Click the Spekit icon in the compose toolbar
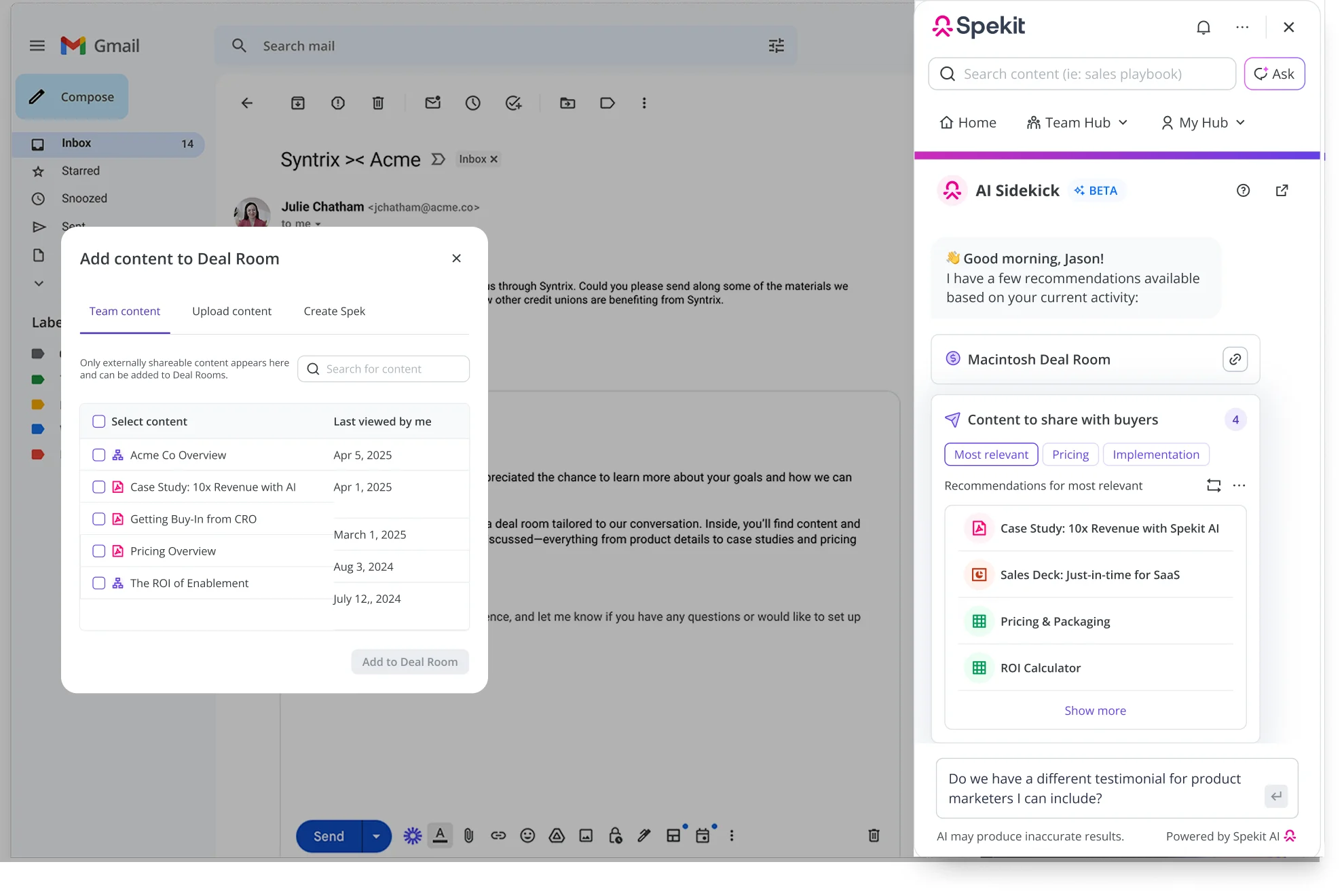The image size is (1344, 896). click(413, 836)
